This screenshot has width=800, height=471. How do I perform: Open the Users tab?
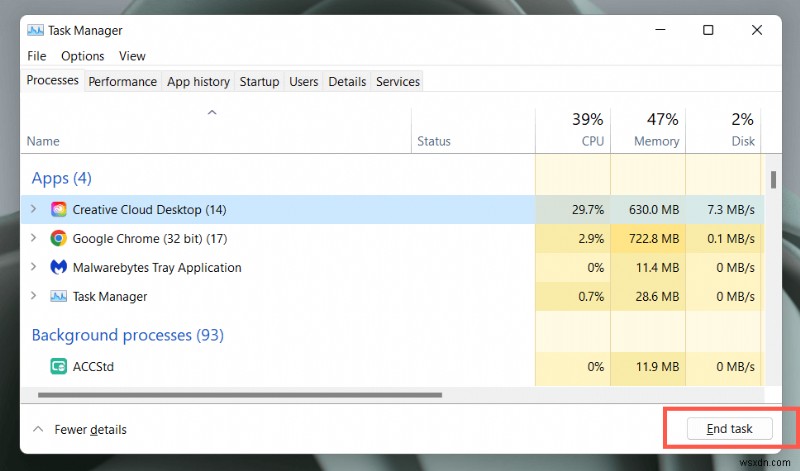pos(304,82)
